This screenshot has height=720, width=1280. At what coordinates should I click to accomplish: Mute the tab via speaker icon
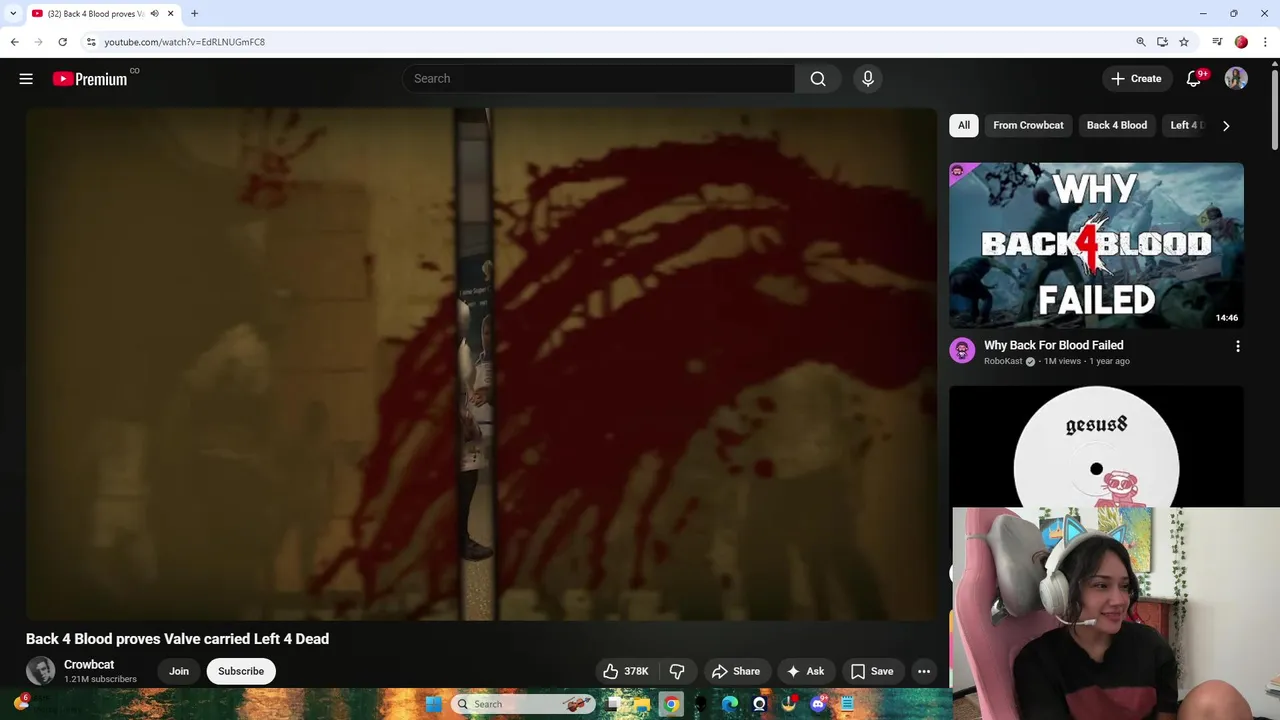click(x=155, y=14)
